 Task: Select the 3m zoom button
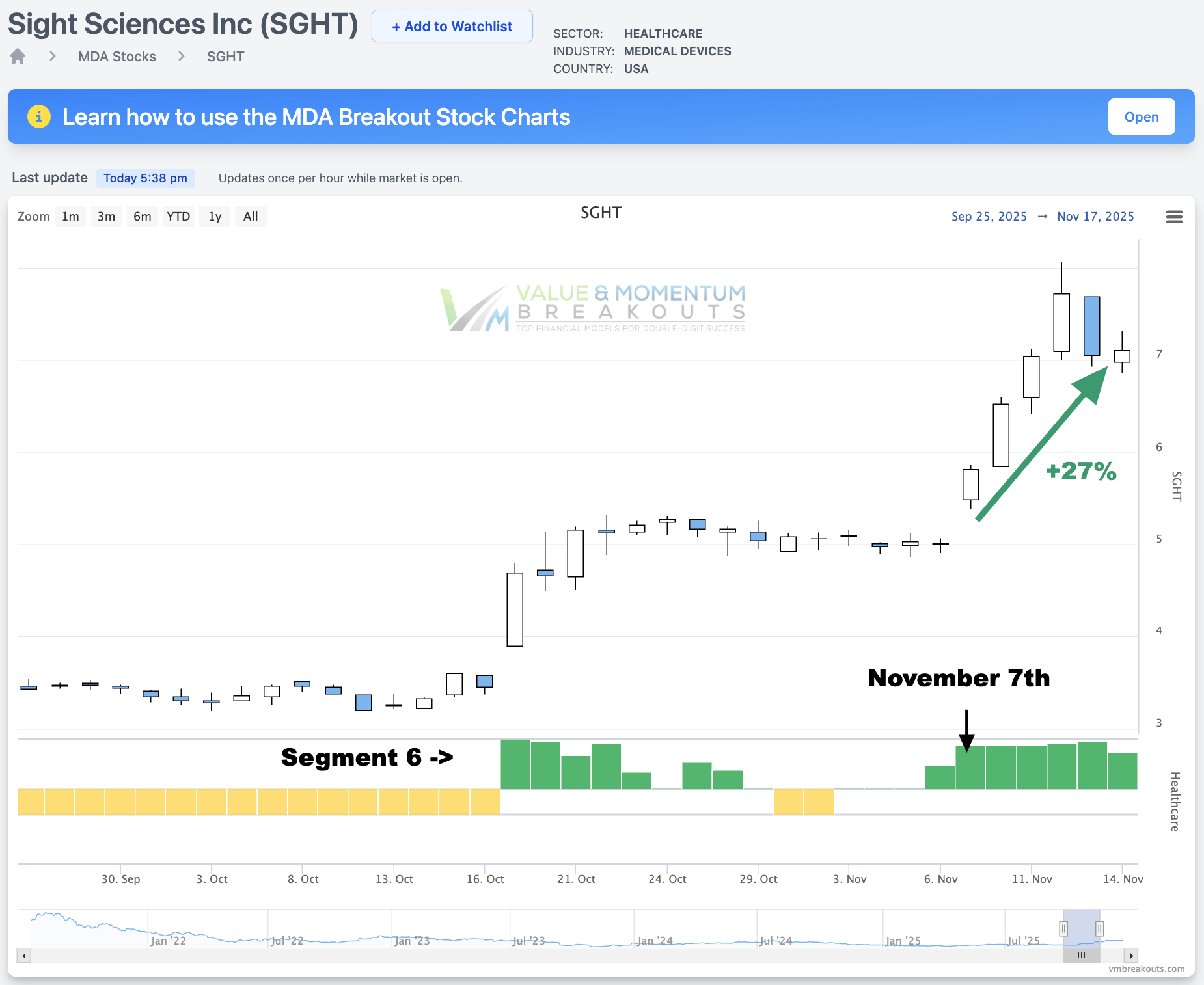click(x=106, y=216)
